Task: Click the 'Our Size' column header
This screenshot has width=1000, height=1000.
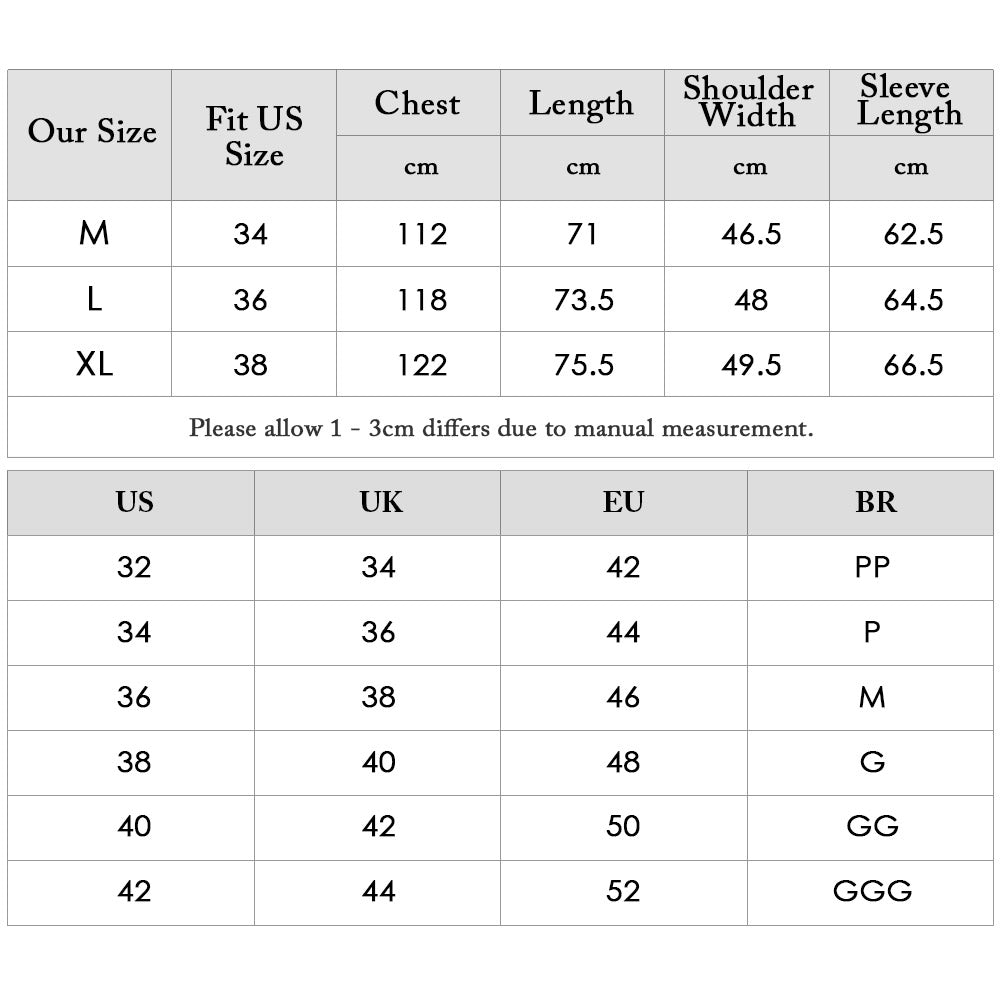Action: (x=91, y=133)
